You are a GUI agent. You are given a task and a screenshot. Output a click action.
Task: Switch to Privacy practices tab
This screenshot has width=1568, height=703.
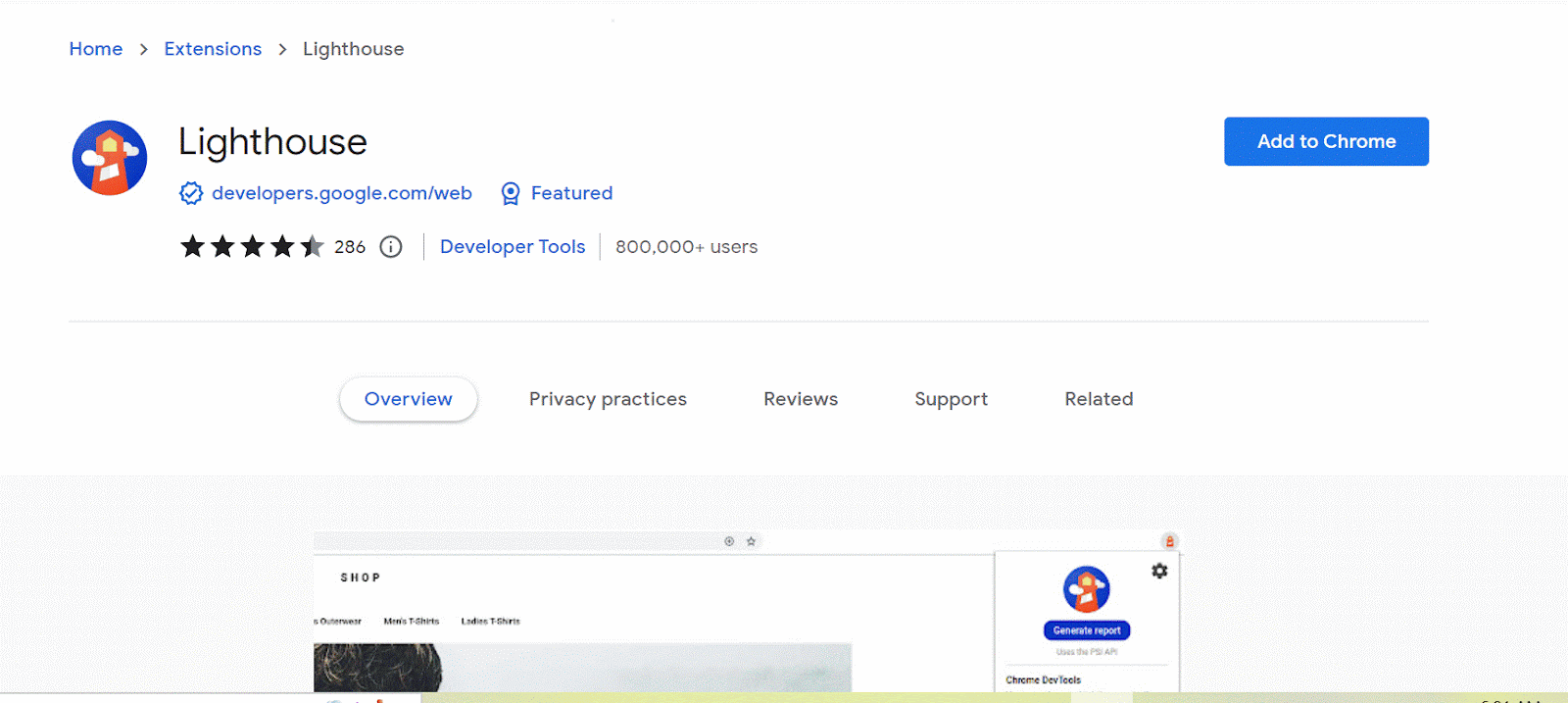coord(608,399)
